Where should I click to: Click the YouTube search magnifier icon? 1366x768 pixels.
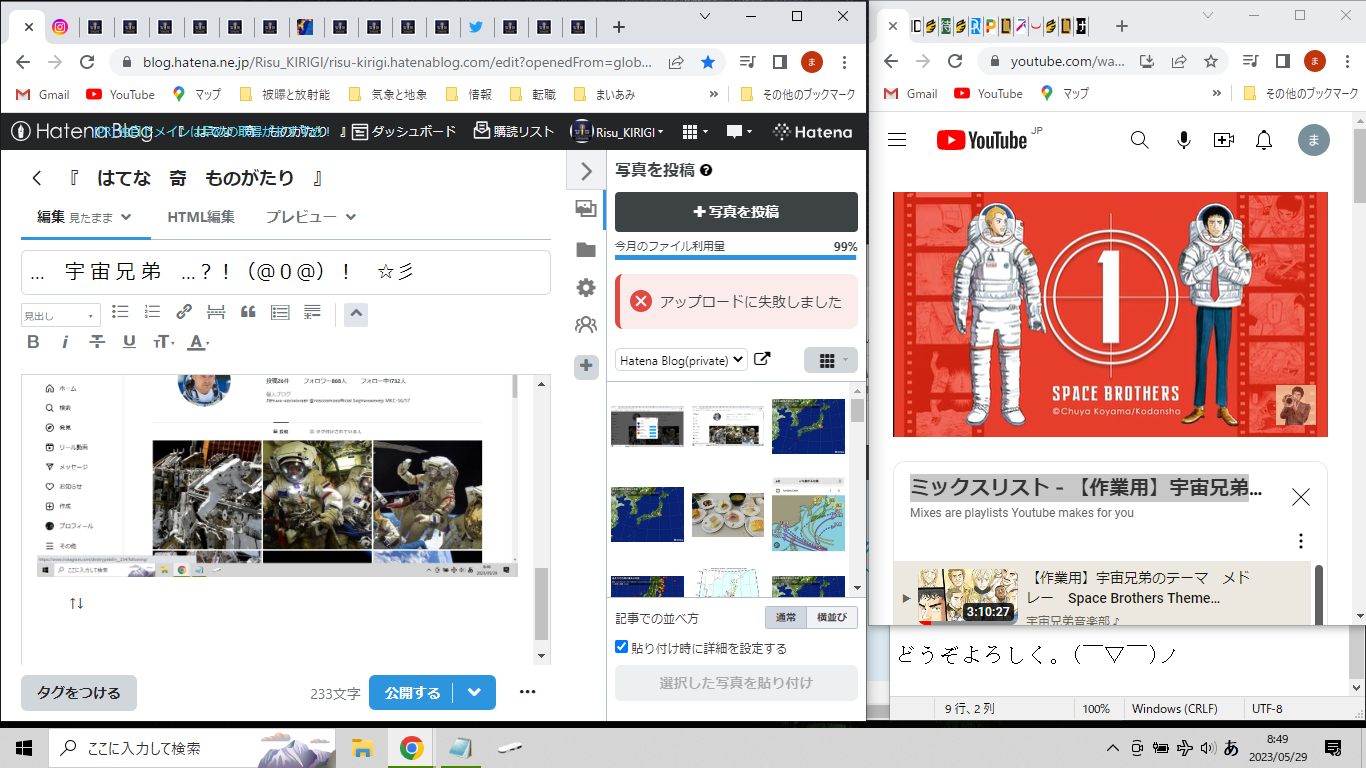click(1139, 140)
